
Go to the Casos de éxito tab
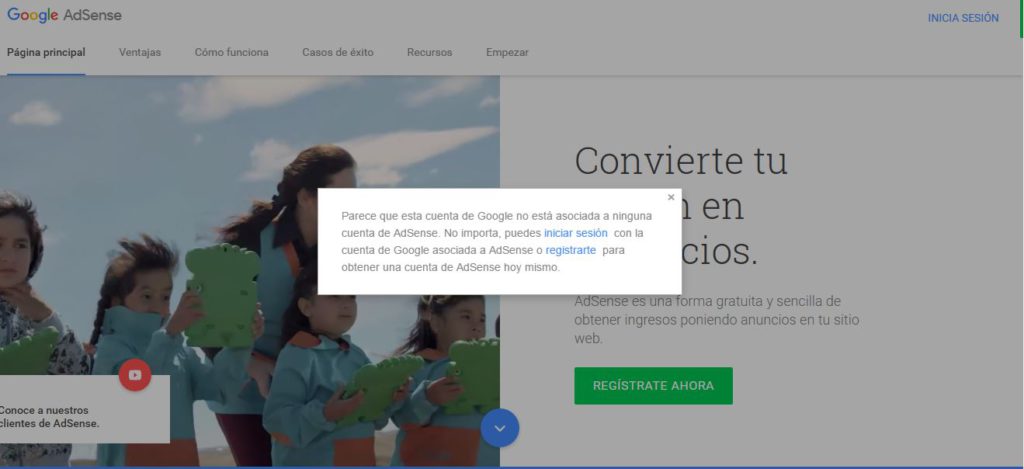[338, 52]
